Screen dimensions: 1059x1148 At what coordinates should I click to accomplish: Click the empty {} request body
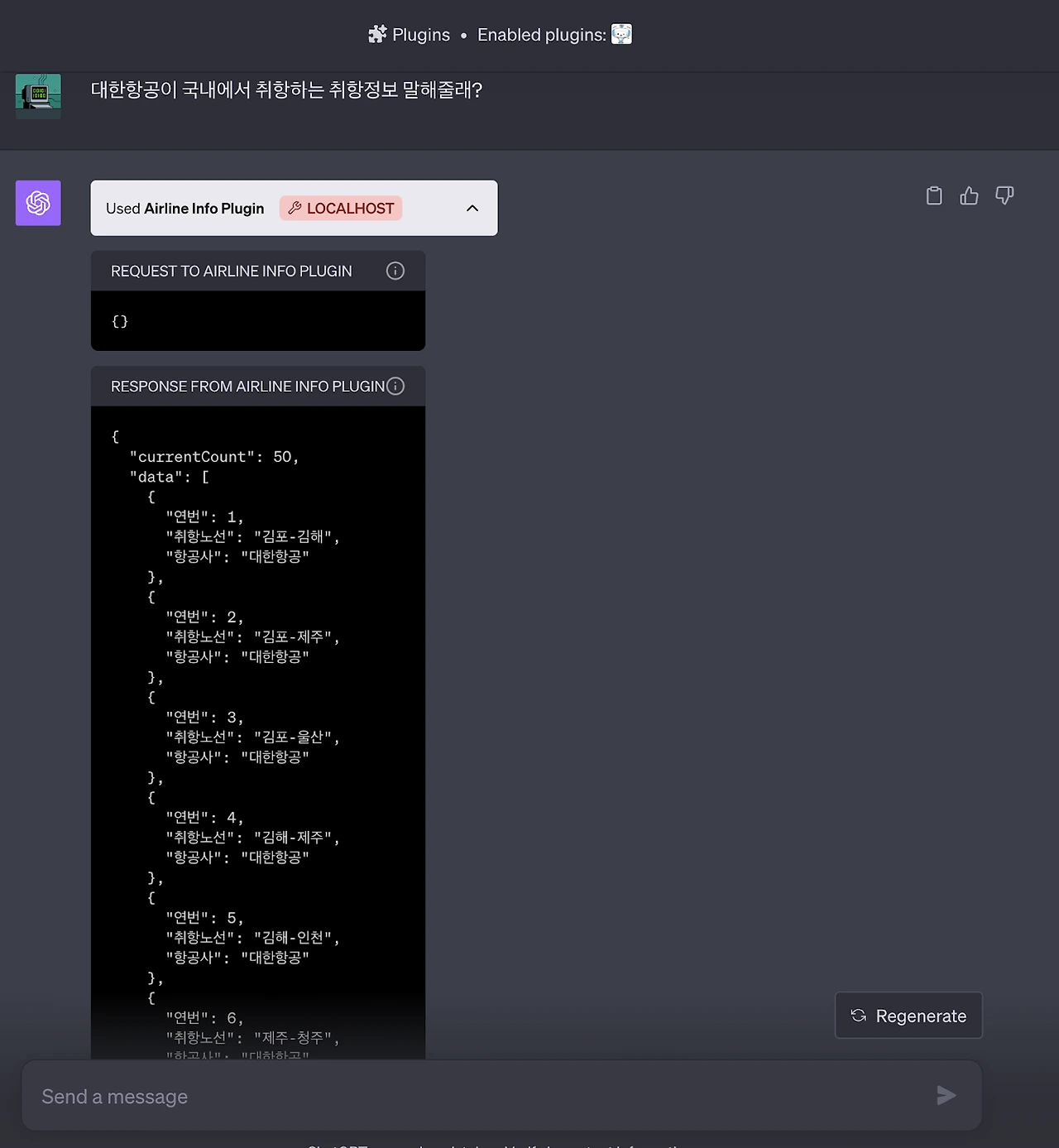[x=120, y=321]
